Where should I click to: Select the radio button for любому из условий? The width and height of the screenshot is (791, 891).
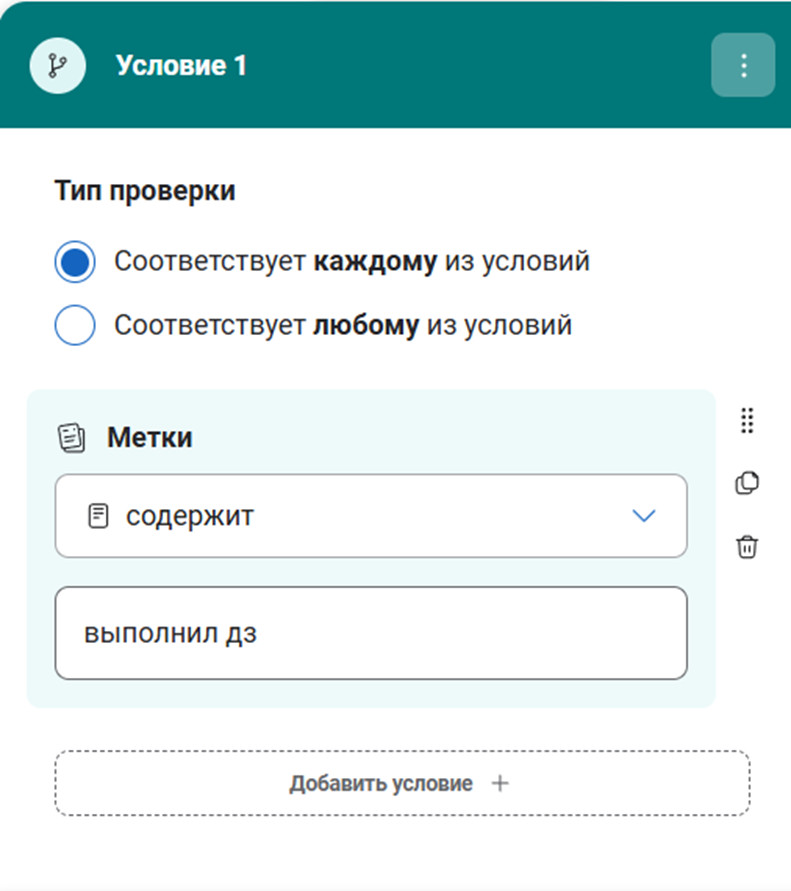[75, 326]
